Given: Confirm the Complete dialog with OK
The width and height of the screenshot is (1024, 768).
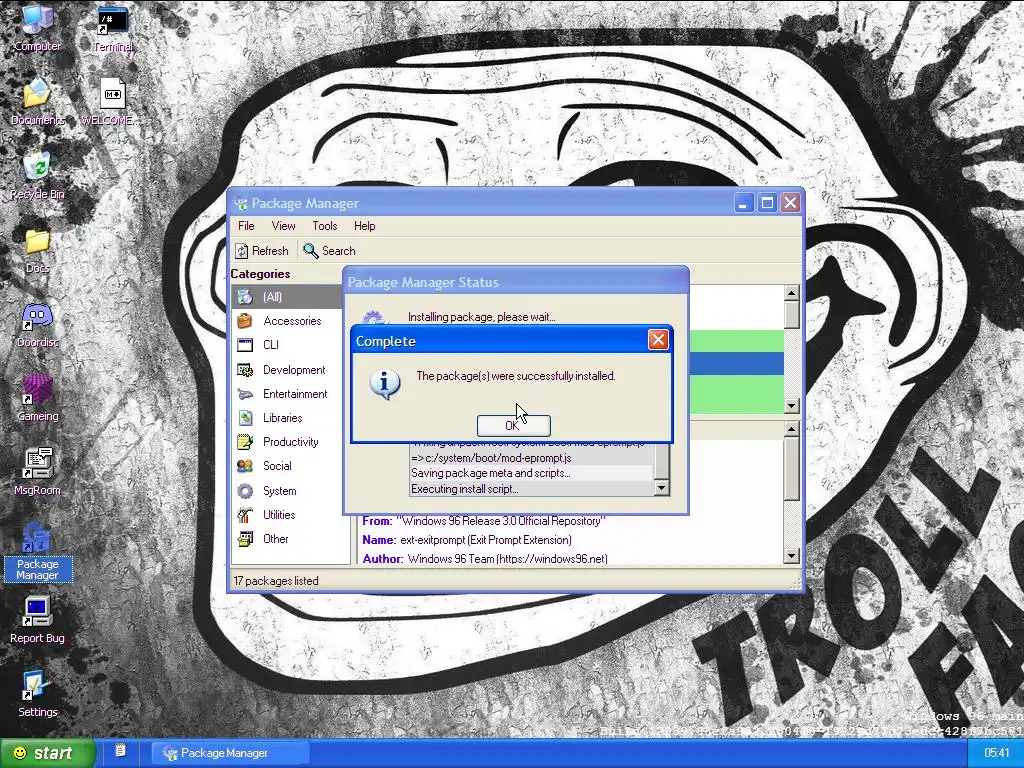Looking at the screenshot, I should [513, 426].
